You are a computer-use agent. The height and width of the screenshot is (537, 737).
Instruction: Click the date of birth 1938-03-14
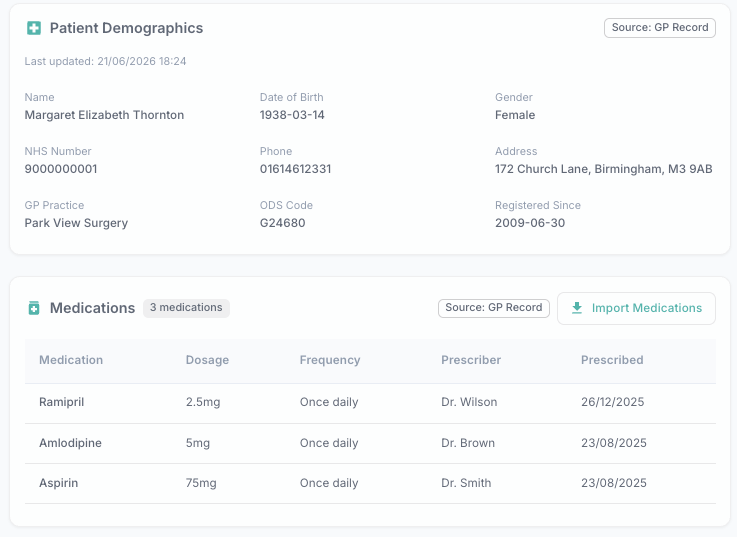click(x=292, y=115)
